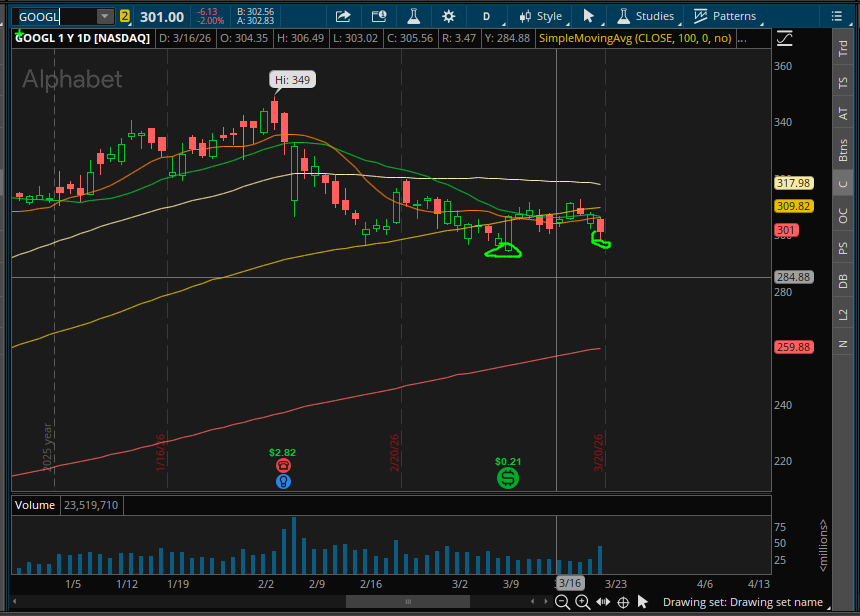Click the -6.13 -2.00% change value
The height and width of the screenshot is (616, 860).
point(211,16)
